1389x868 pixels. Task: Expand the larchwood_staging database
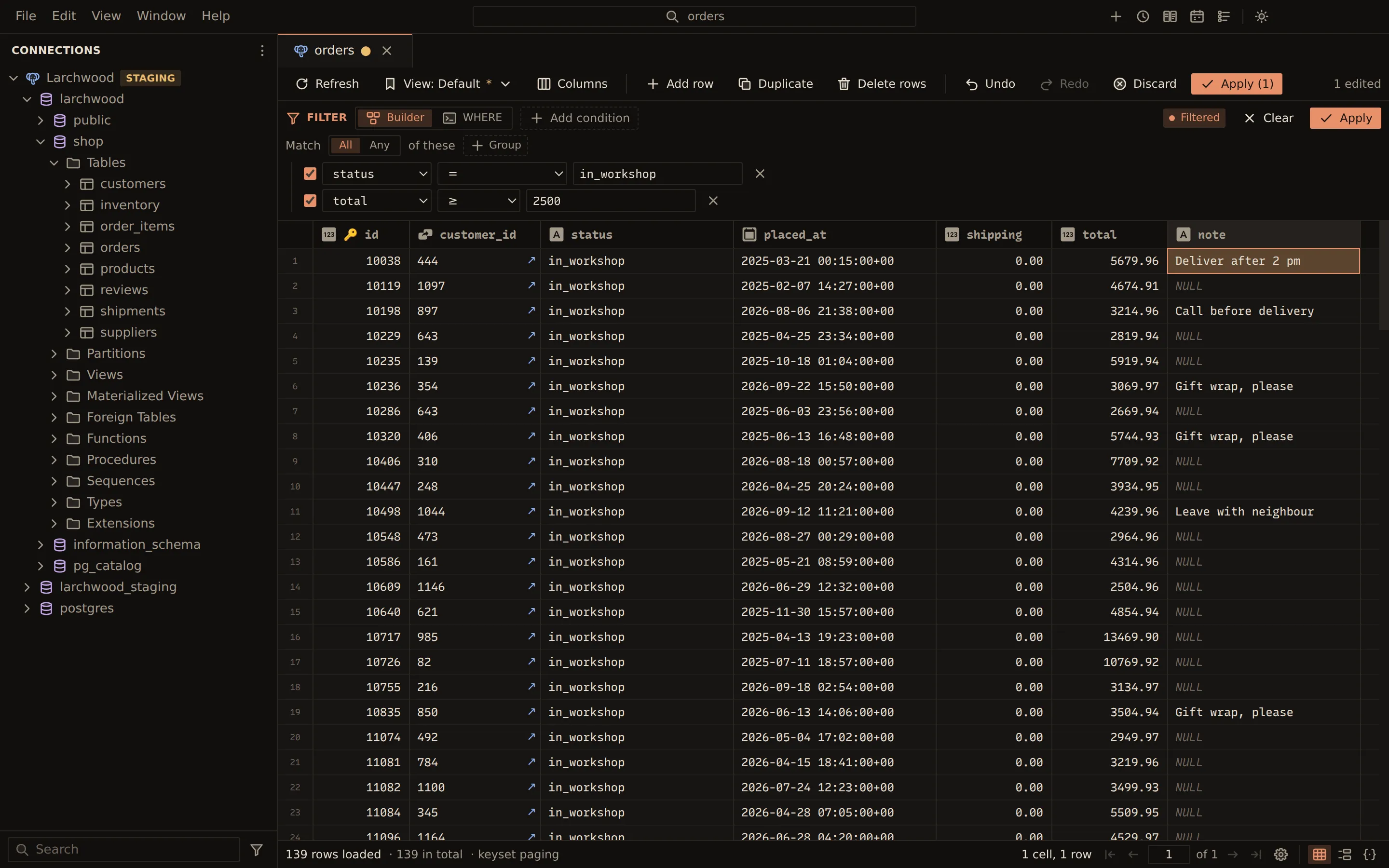pos(27,587)
